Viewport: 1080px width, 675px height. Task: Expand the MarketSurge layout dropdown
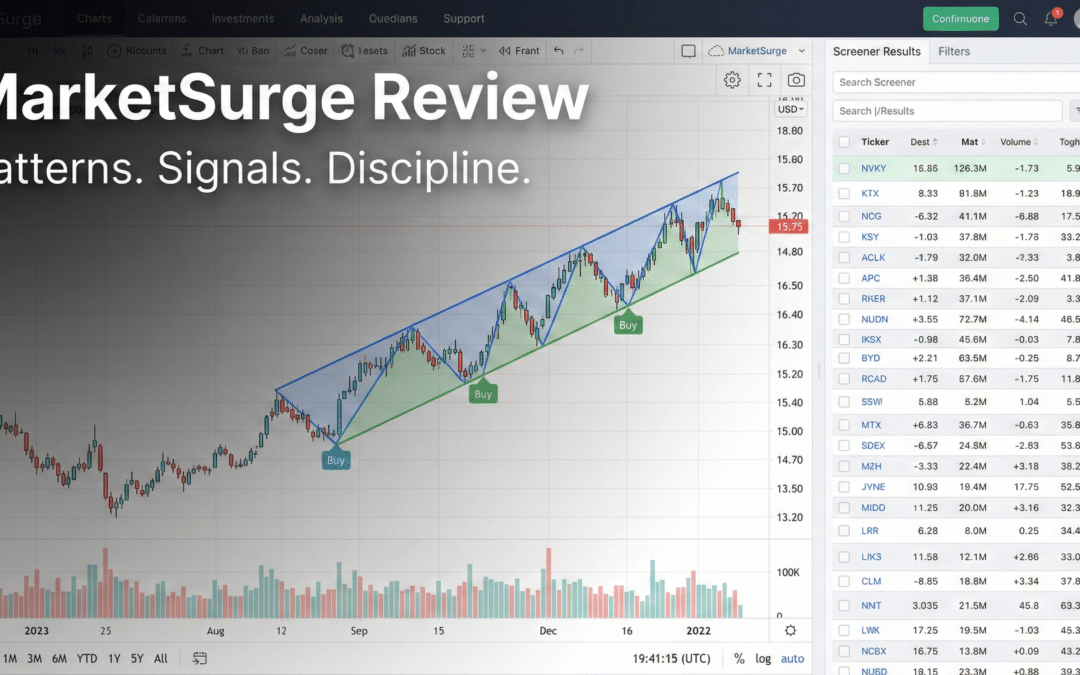pos(801,51)
